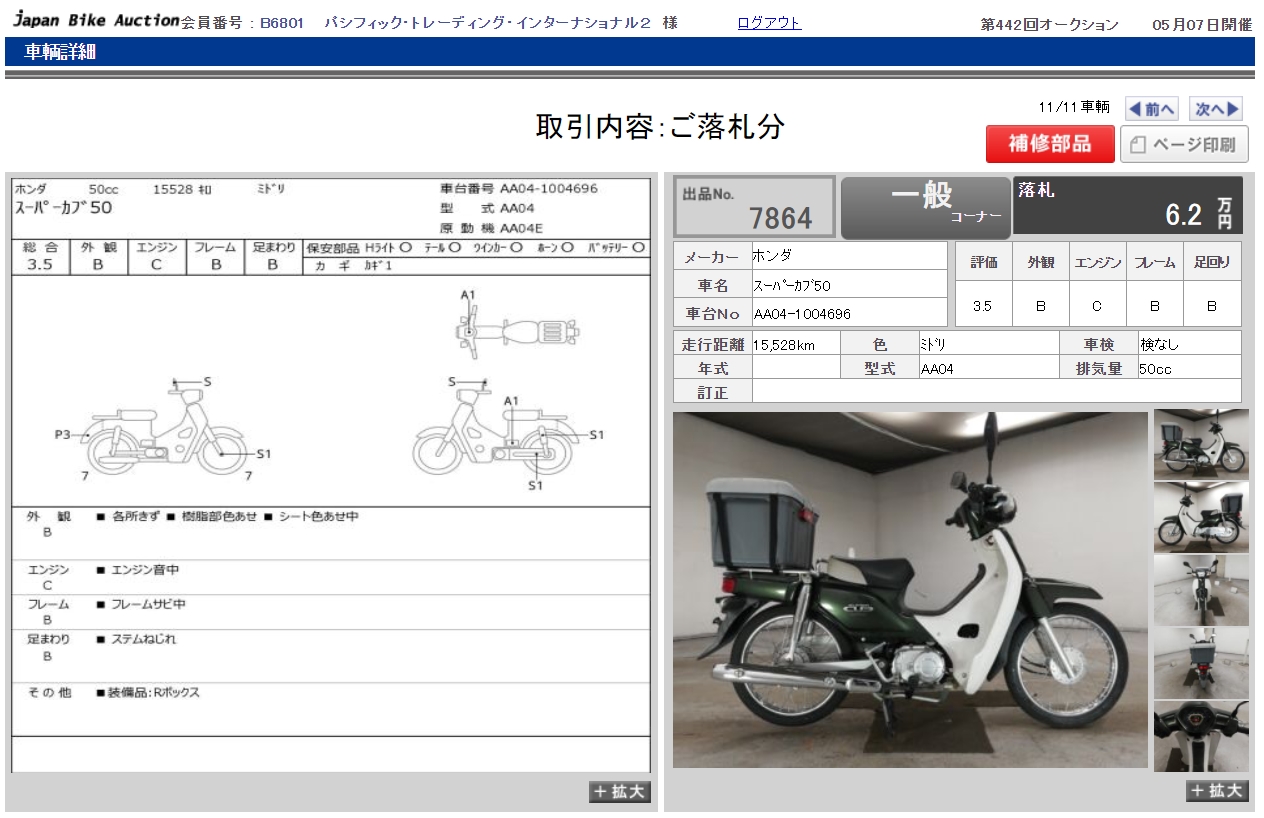1264x818 pixels.
Task: Click the 一般コーナー label
Action: pos(925,208)
